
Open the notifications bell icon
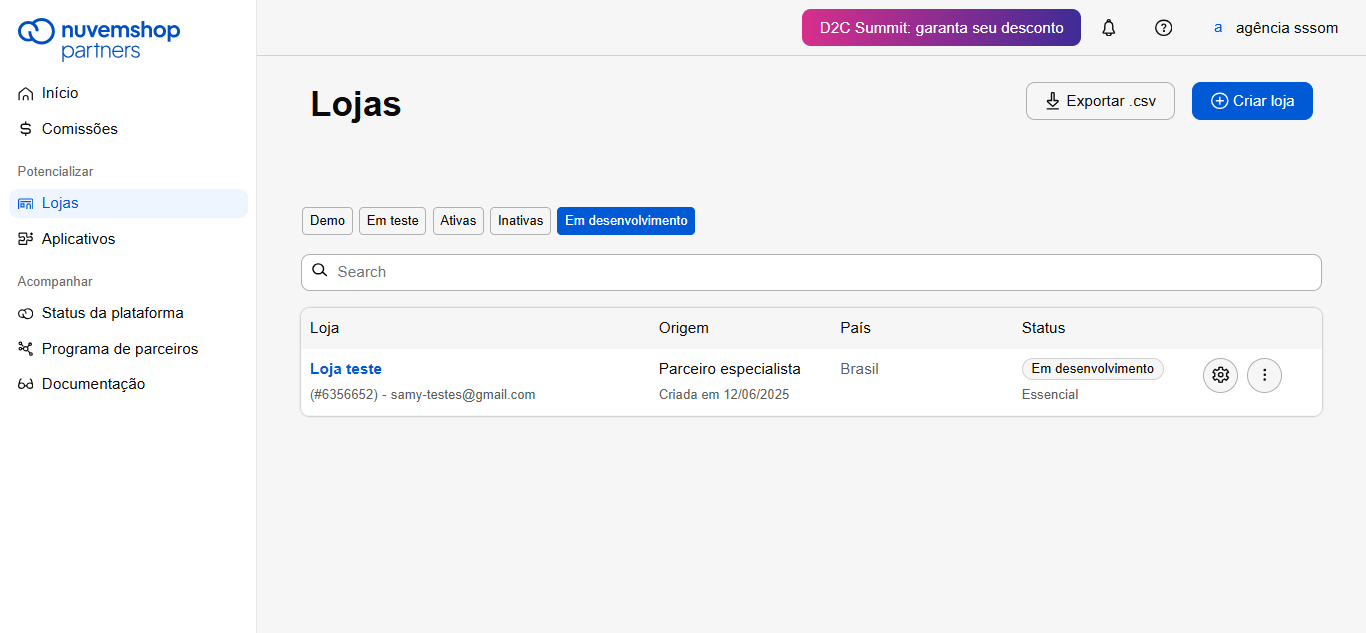coord(1108,28)
